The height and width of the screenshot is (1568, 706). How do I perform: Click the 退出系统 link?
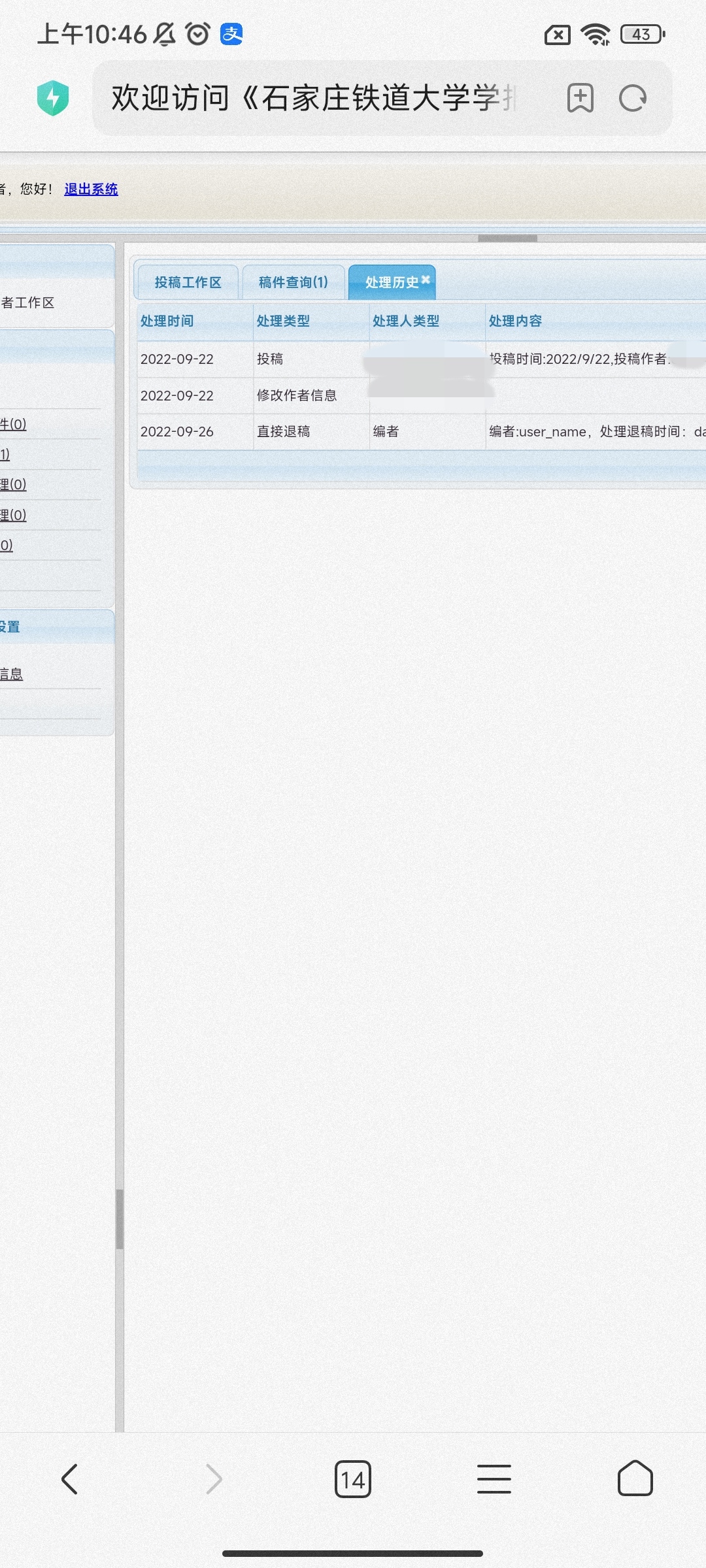point(91,189)
